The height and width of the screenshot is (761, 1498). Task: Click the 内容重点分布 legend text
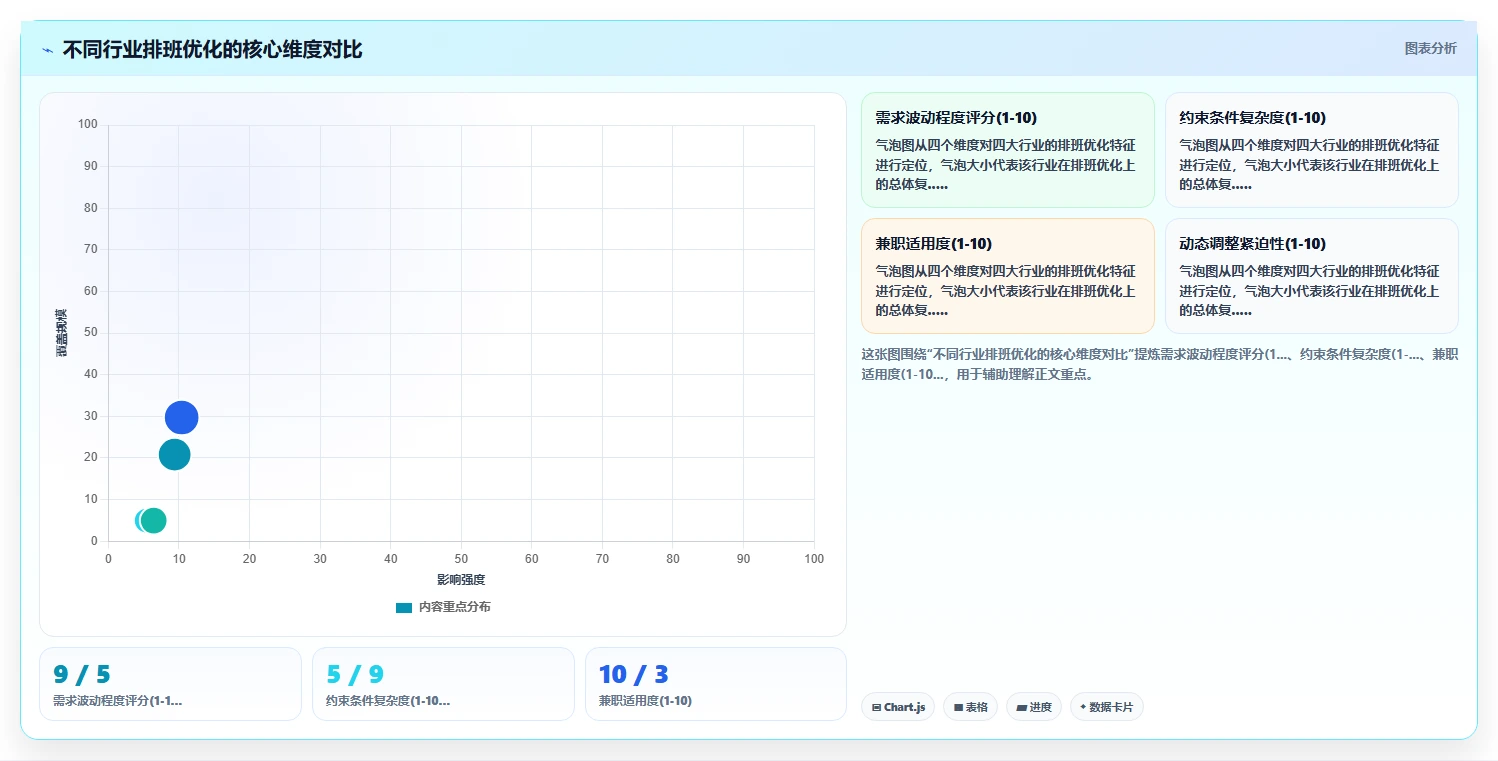coord(455,607)
